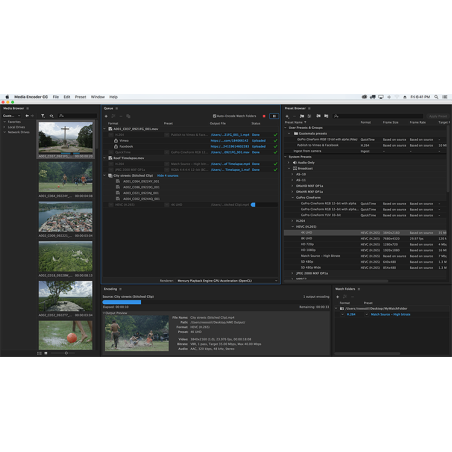
Task: Remove the selected Queue item
Action: (121, 116)
